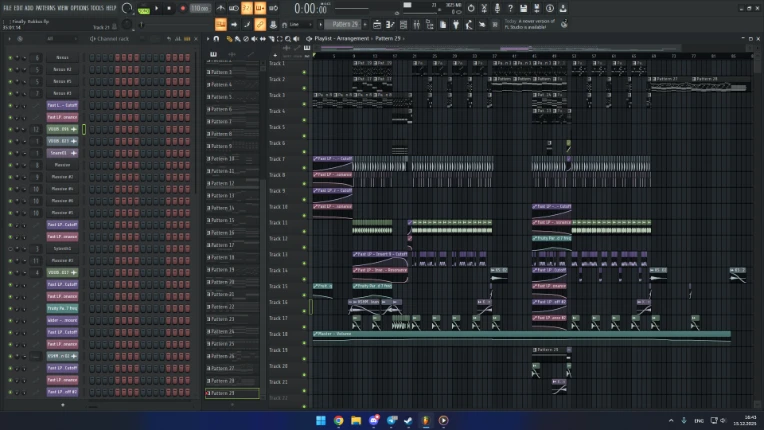Toggle the Pat/Song mode switch
The width and height of the screenshot is (764, 430).
click(143, 9)
